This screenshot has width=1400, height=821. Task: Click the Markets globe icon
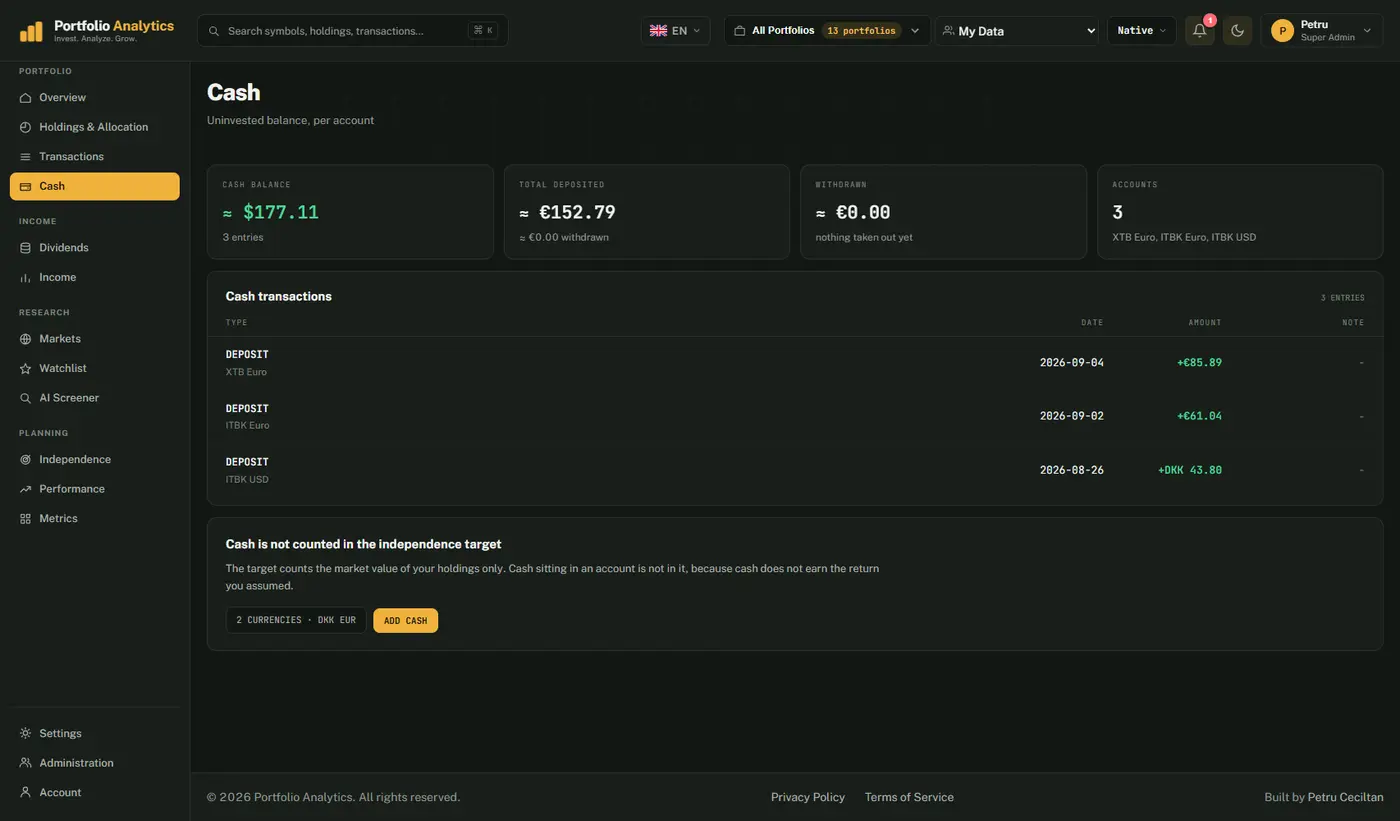tap(26, 339)
